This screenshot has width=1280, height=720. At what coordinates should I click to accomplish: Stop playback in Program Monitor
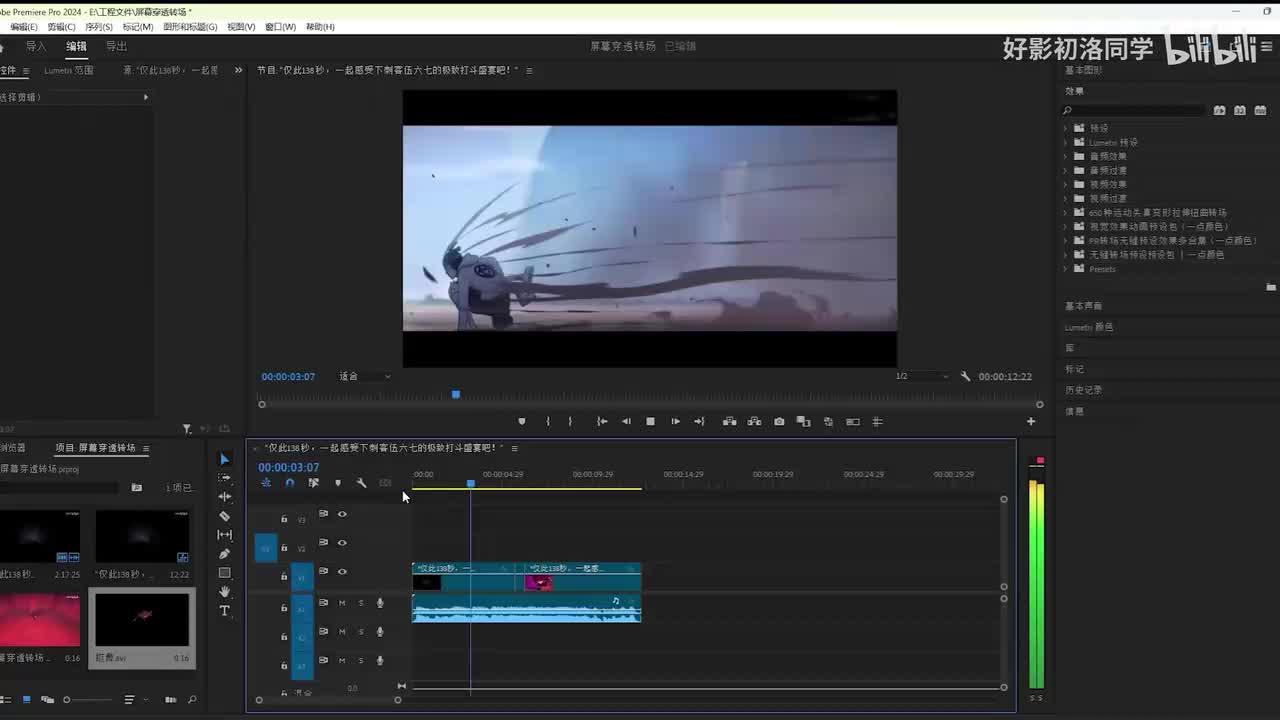click(650, 422)
